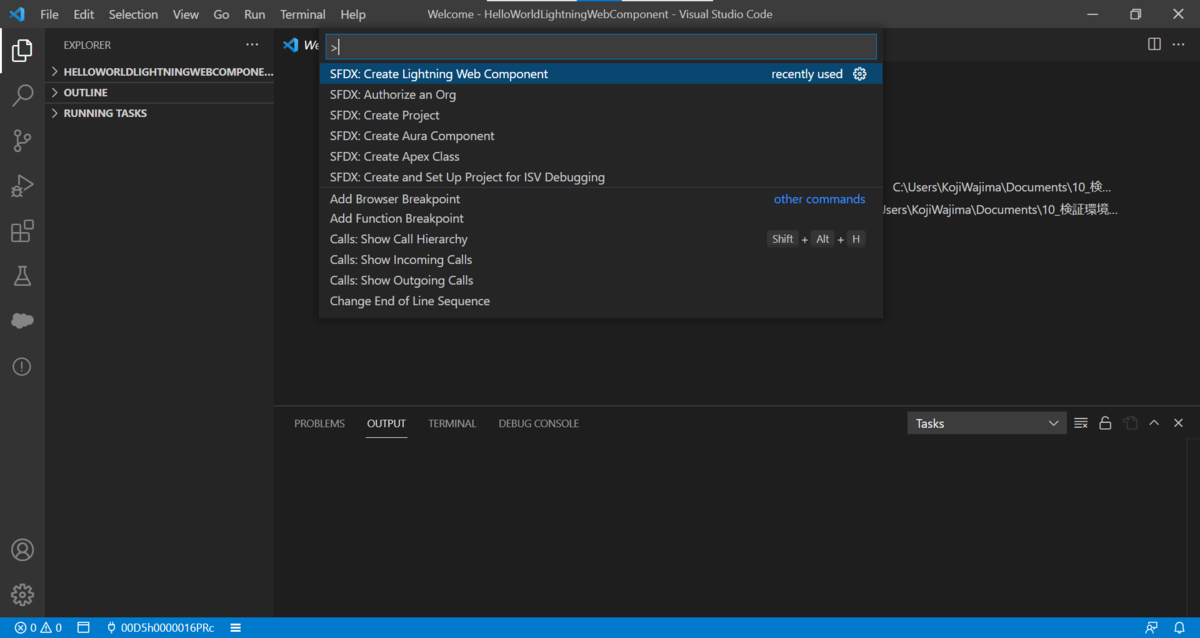Select SFDX: Create Aura Component
Image resolution: width=1200 pixels, height=638 pixels.
[601, 136]
